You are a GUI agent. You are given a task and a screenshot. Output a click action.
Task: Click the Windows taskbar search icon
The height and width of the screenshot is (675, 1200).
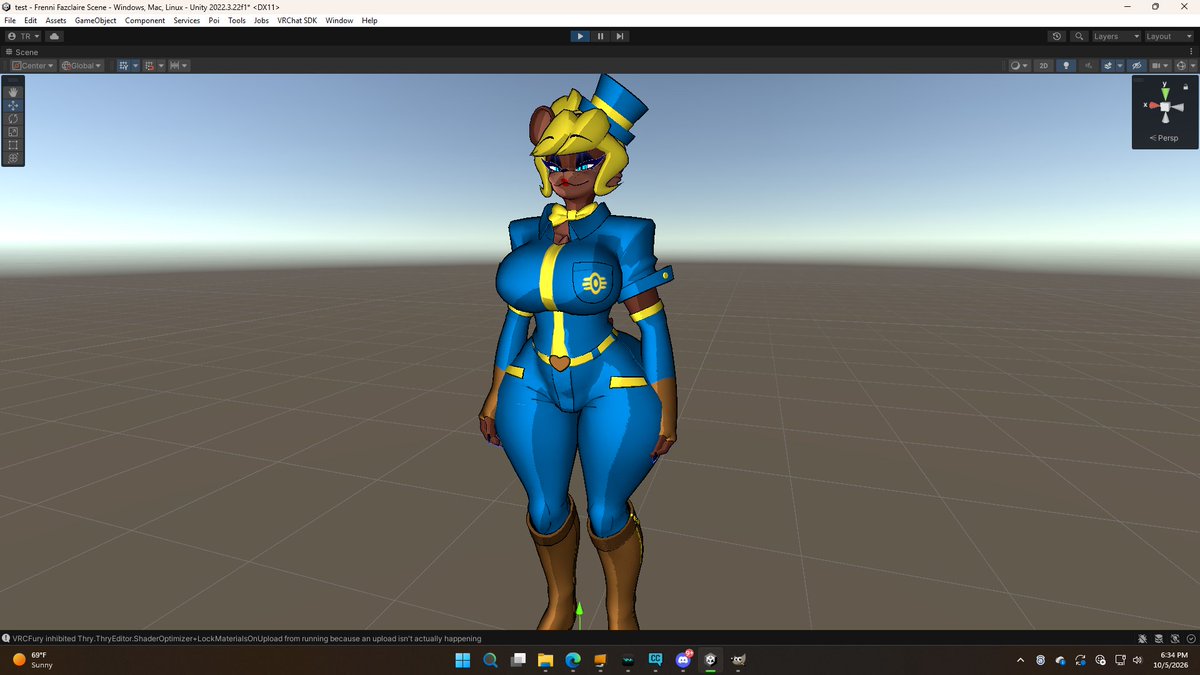pos(490,660)
